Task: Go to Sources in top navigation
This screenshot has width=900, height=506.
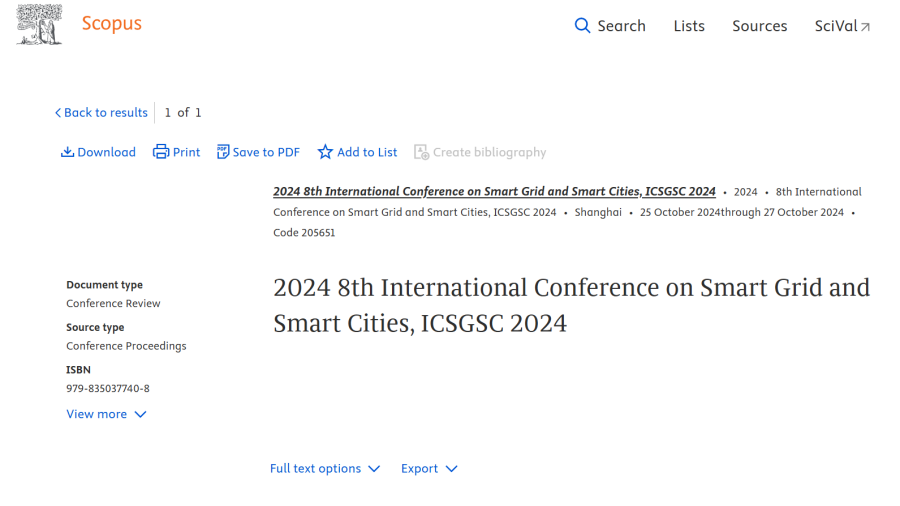Action: point(759,26)
